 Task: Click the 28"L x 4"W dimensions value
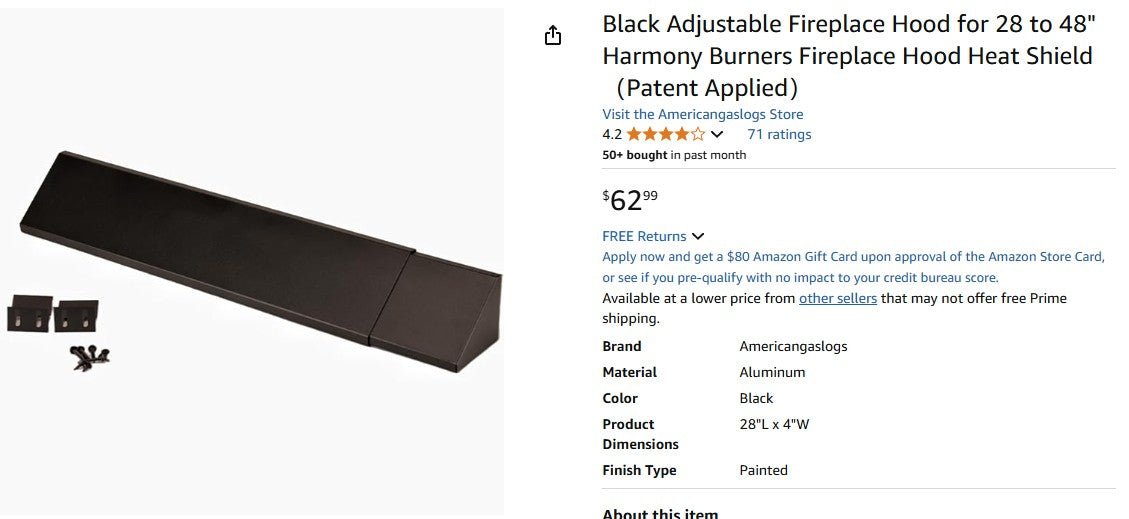click(774, 424)
